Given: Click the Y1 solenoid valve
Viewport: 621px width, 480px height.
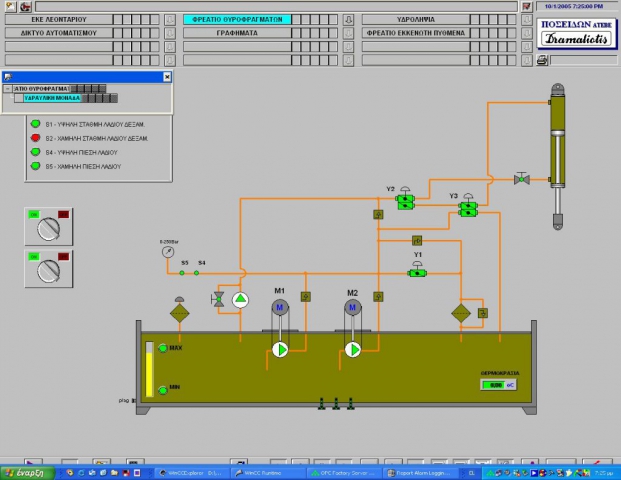Looking at the screenshot, I should [x=417, y=270].
